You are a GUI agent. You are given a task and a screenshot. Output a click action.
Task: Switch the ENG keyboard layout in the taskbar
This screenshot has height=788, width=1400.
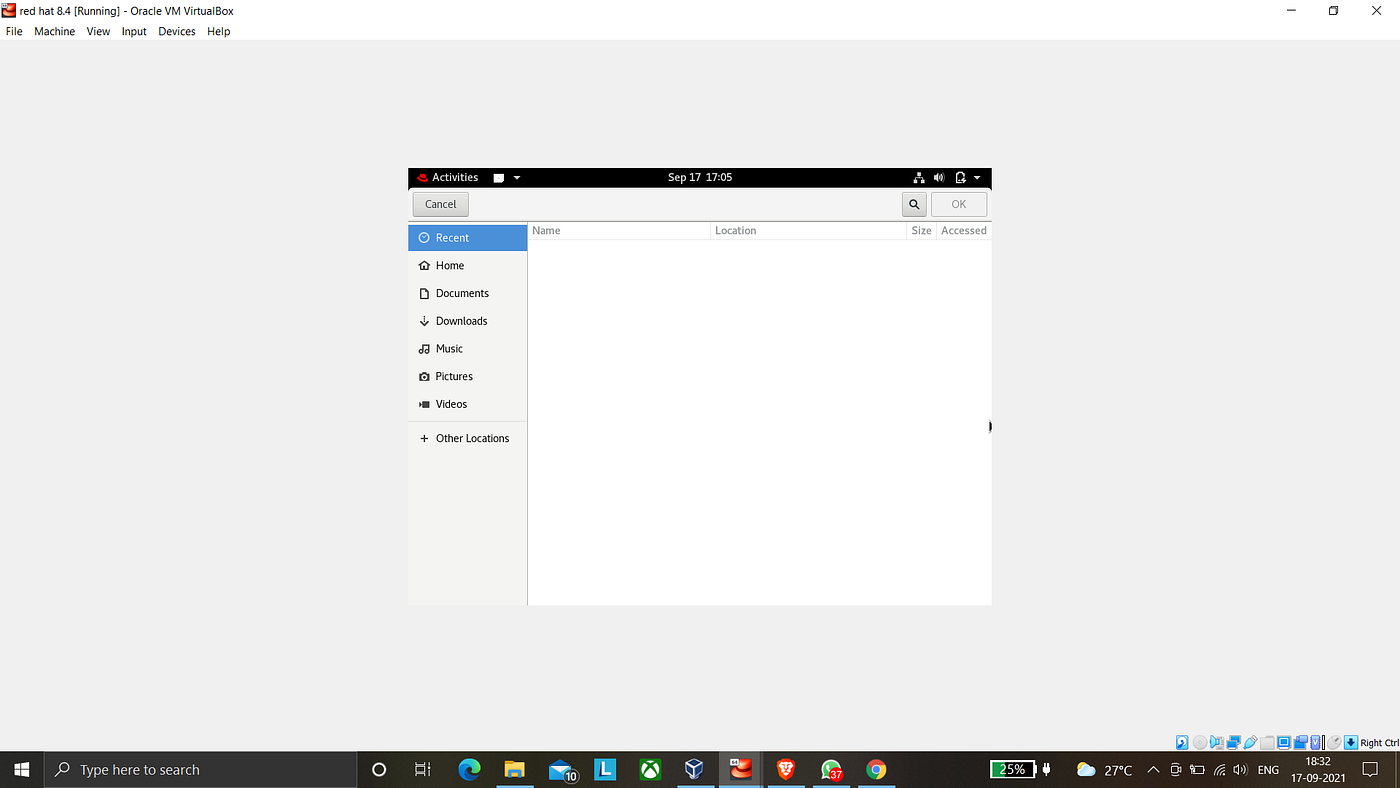point(1267,769)
